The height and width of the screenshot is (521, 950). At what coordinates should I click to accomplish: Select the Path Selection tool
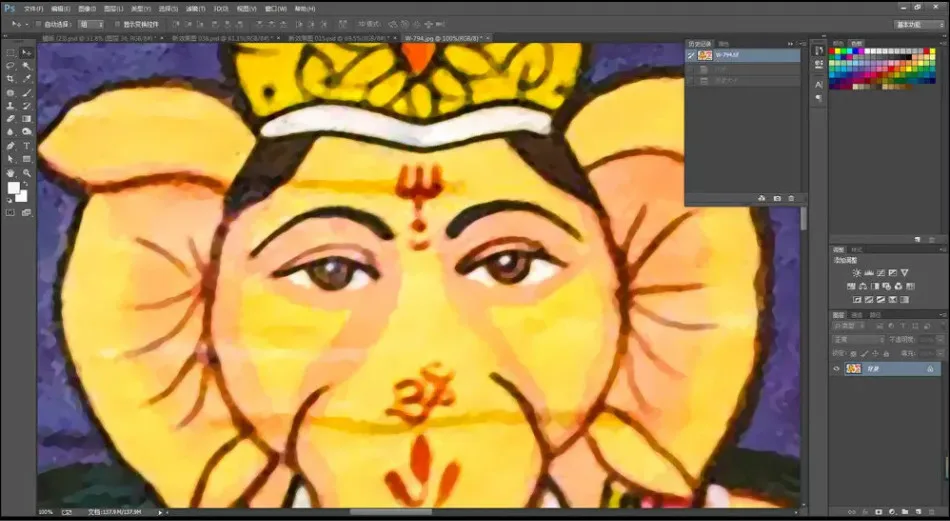click(x=11, y=159)
